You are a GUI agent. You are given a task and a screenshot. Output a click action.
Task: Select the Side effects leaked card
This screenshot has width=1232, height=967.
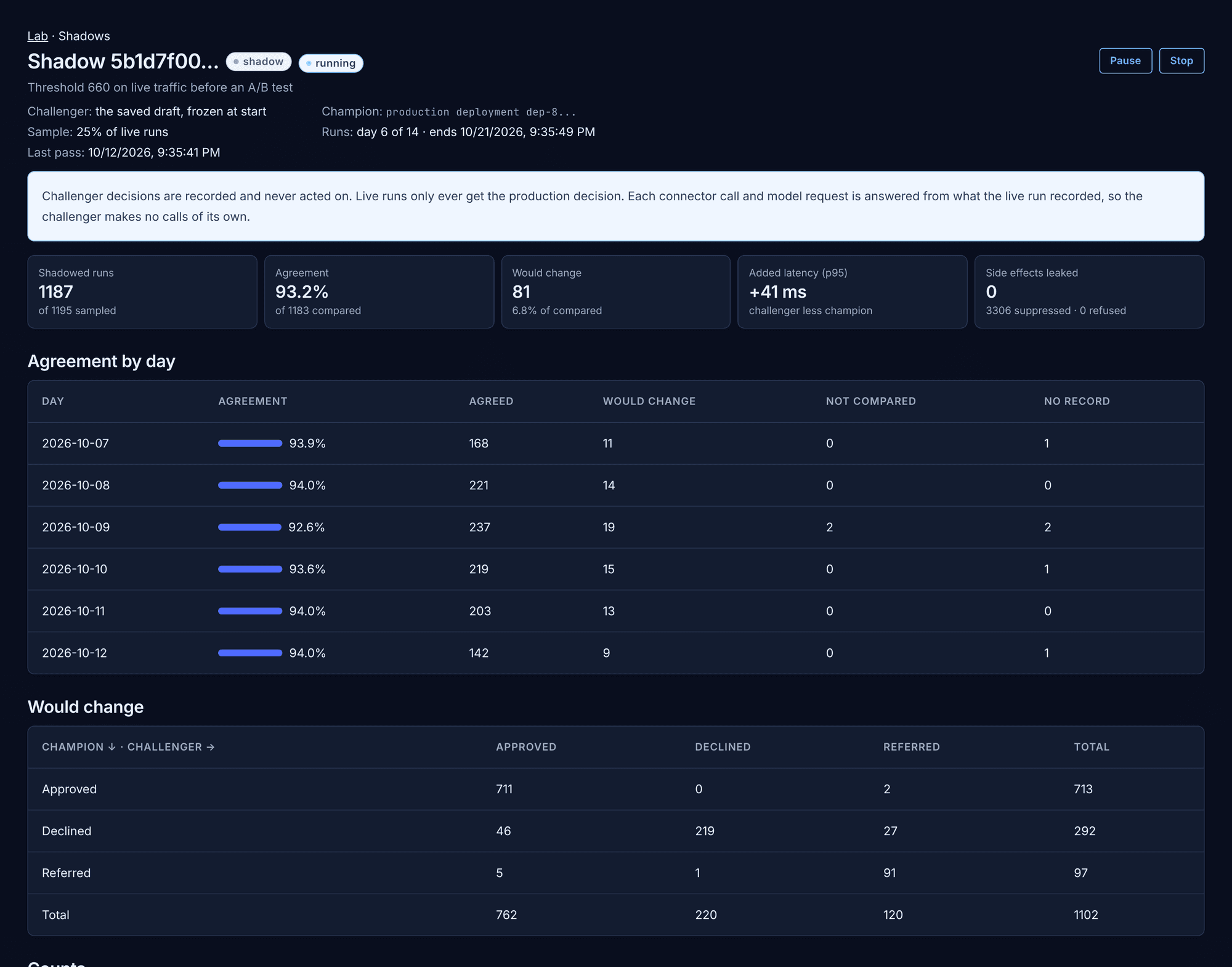tap(1089, 292)
